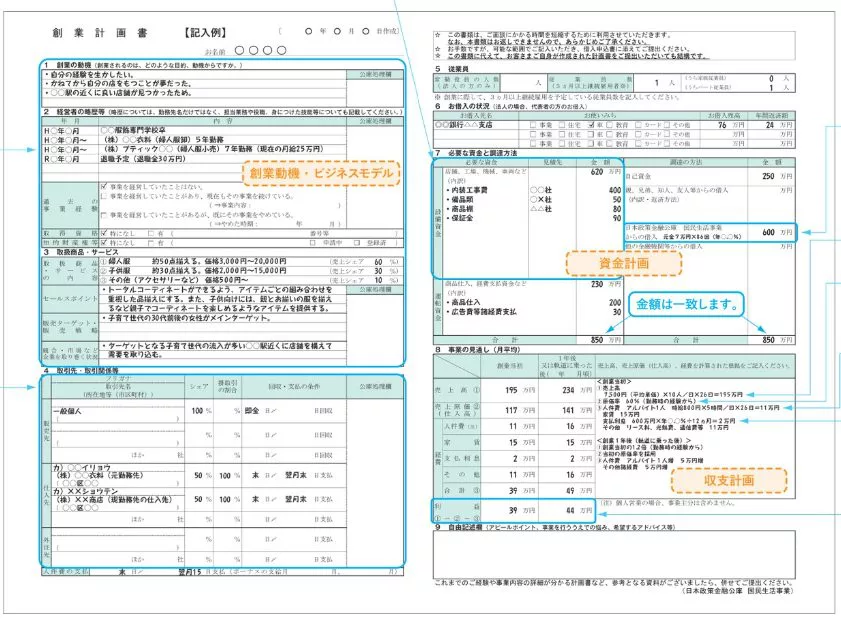
Task: Check the "申請中" checkbox
Action: (x=312, y=243)
